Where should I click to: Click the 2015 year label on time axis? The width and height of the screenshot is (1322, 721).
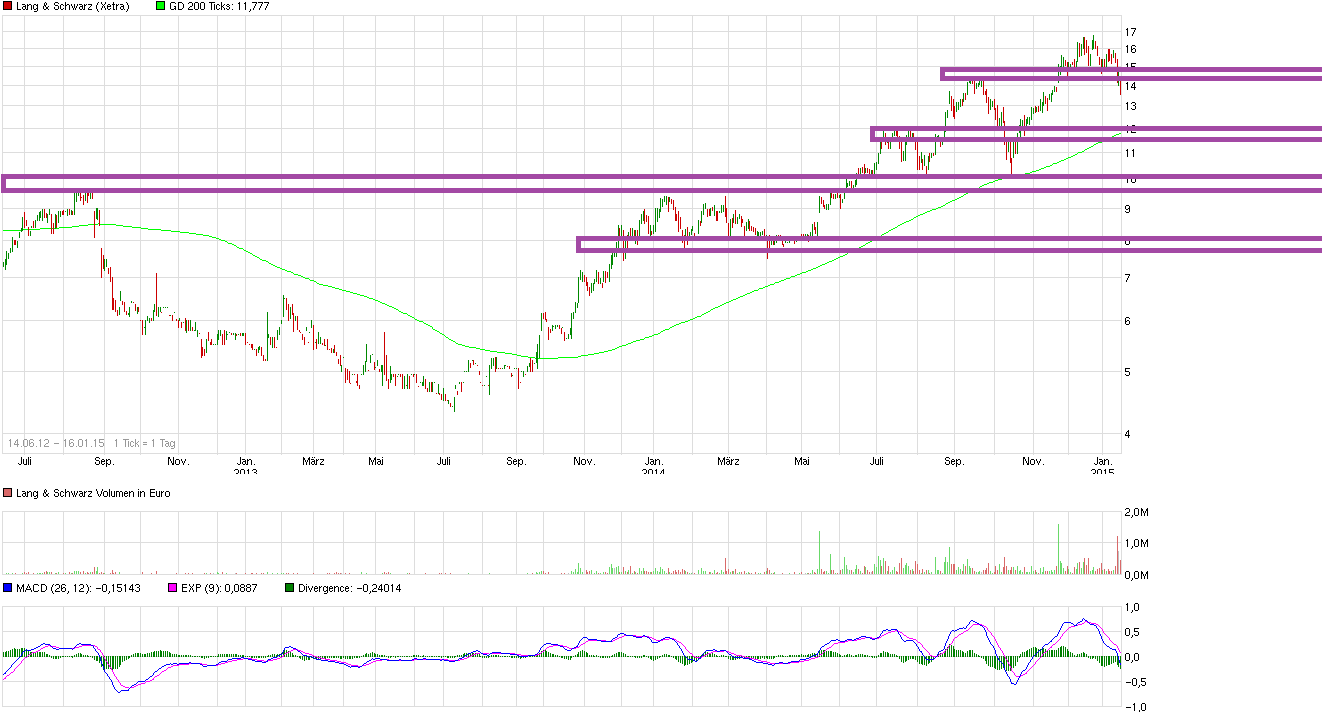[x=1102, y=472]
